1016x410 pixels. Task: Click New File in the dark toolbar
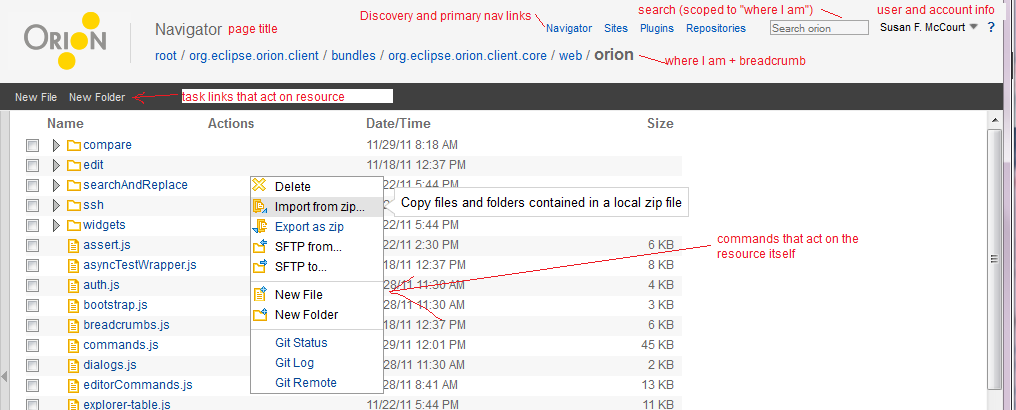(x=36, y=97)
